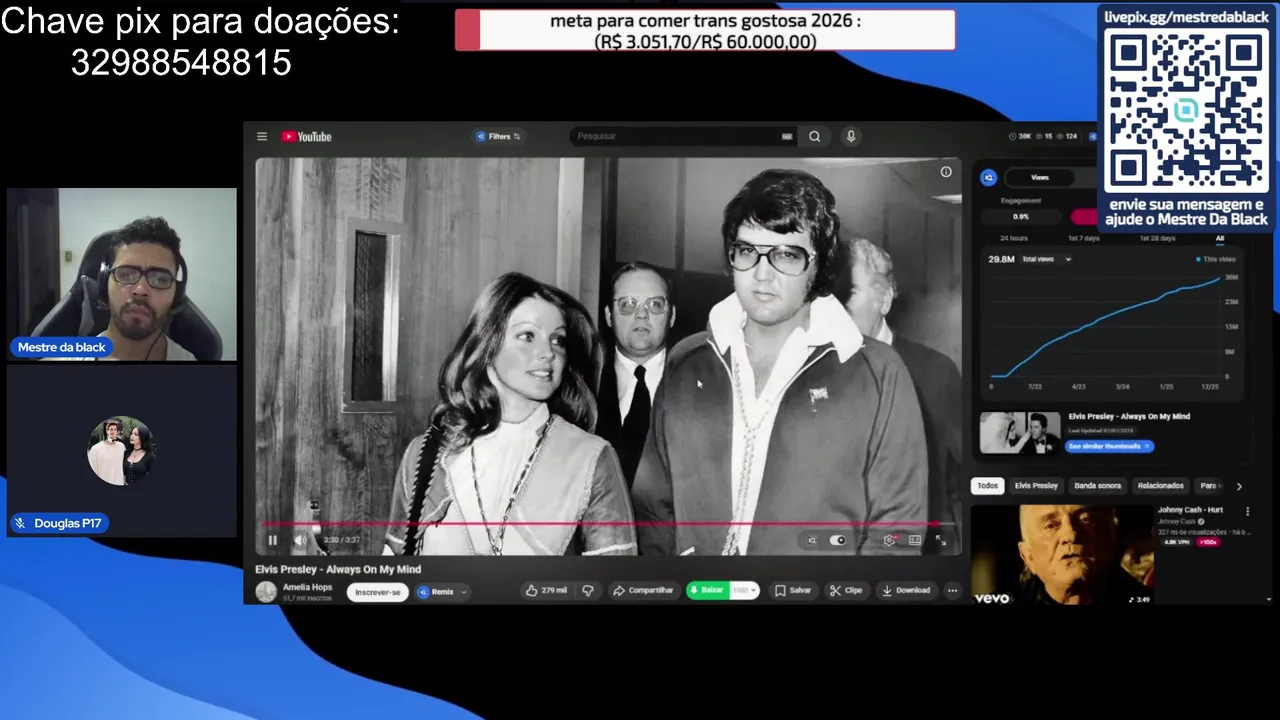Start voice search with microphone icon

851,136
